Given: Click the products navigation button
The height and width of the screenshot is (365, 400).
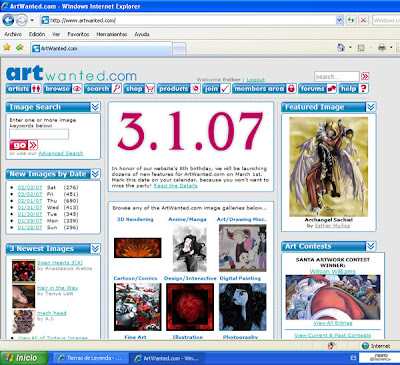Looking at the screenshot, I should 178,89.
